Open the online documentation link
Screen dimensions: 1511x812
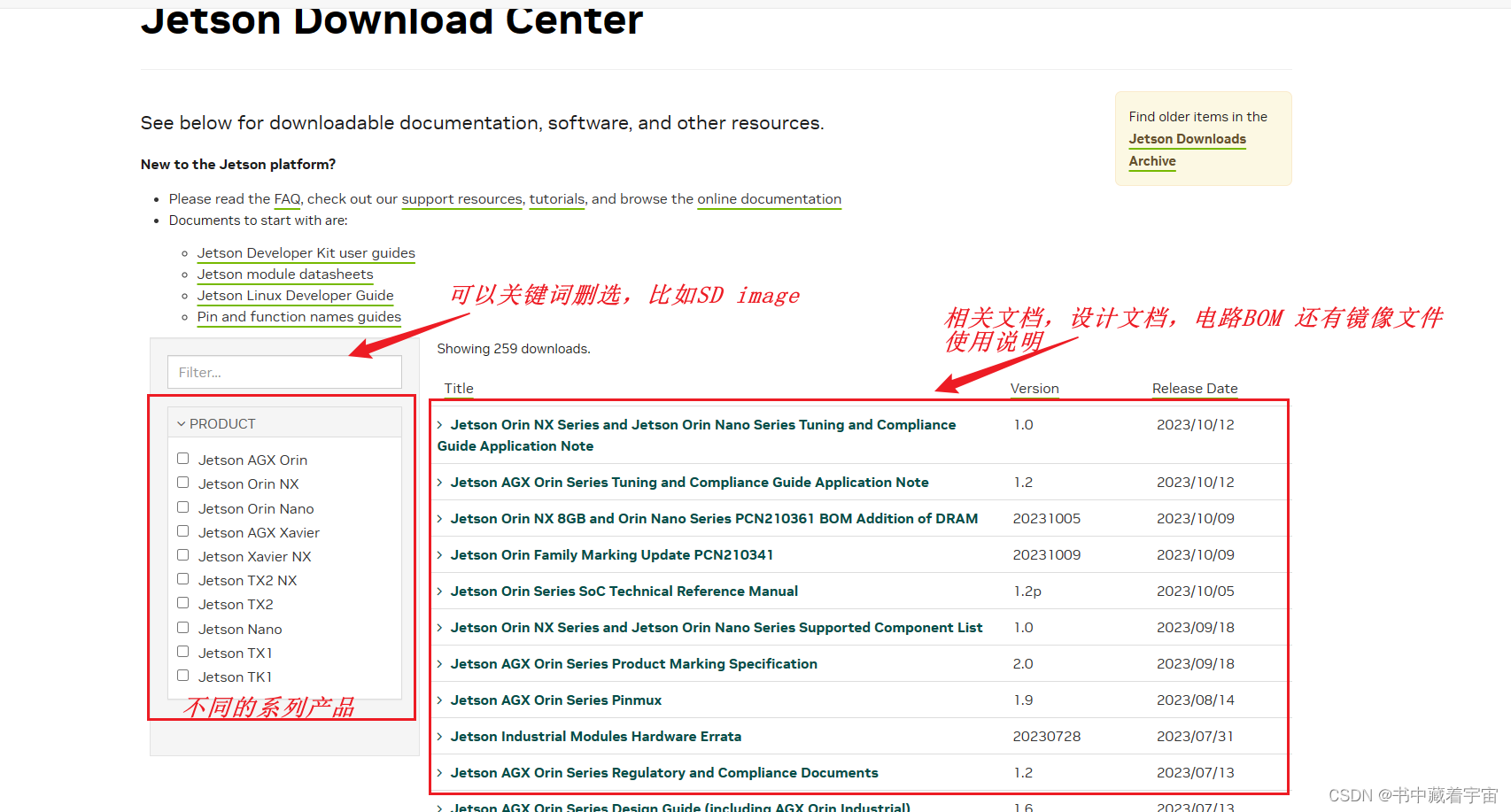point(769,199)
